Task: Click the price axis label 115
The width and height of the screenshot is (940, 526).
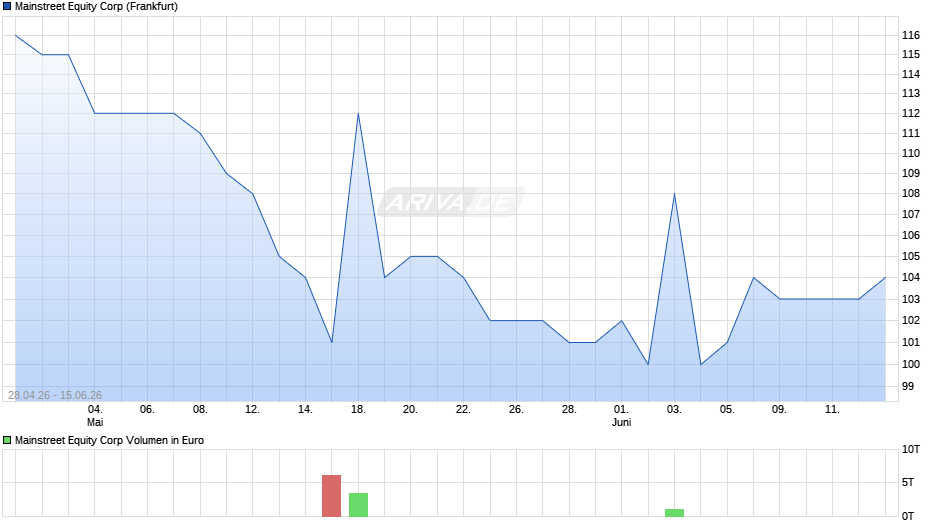Action: pos(911,55)
